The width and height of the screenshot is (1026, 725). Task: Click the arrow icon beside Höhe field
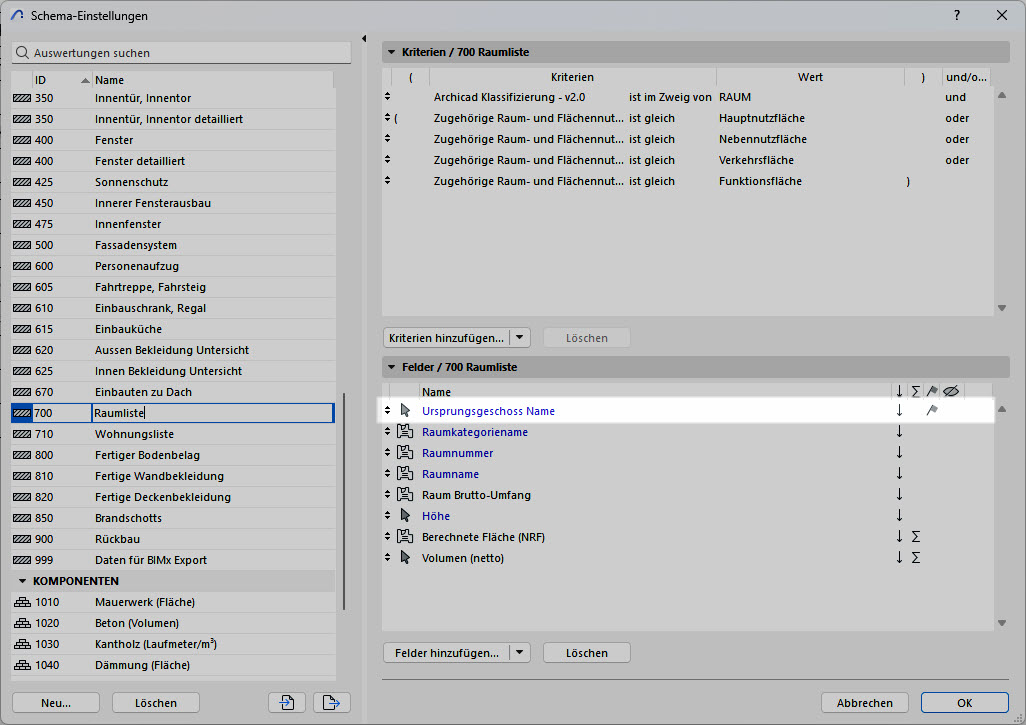(405, 516)
